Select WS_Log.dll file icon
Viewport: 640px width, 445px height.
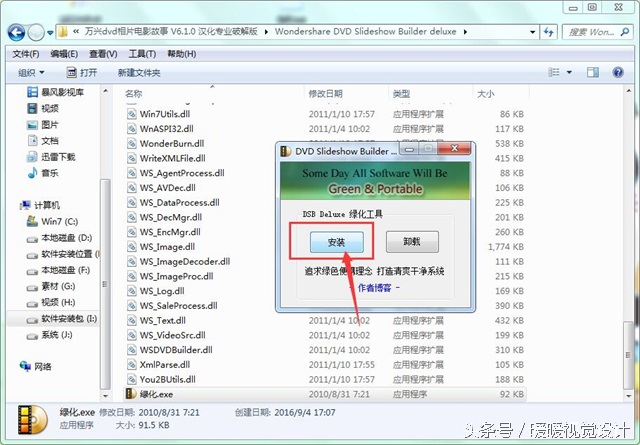click(x=131, y=291)
